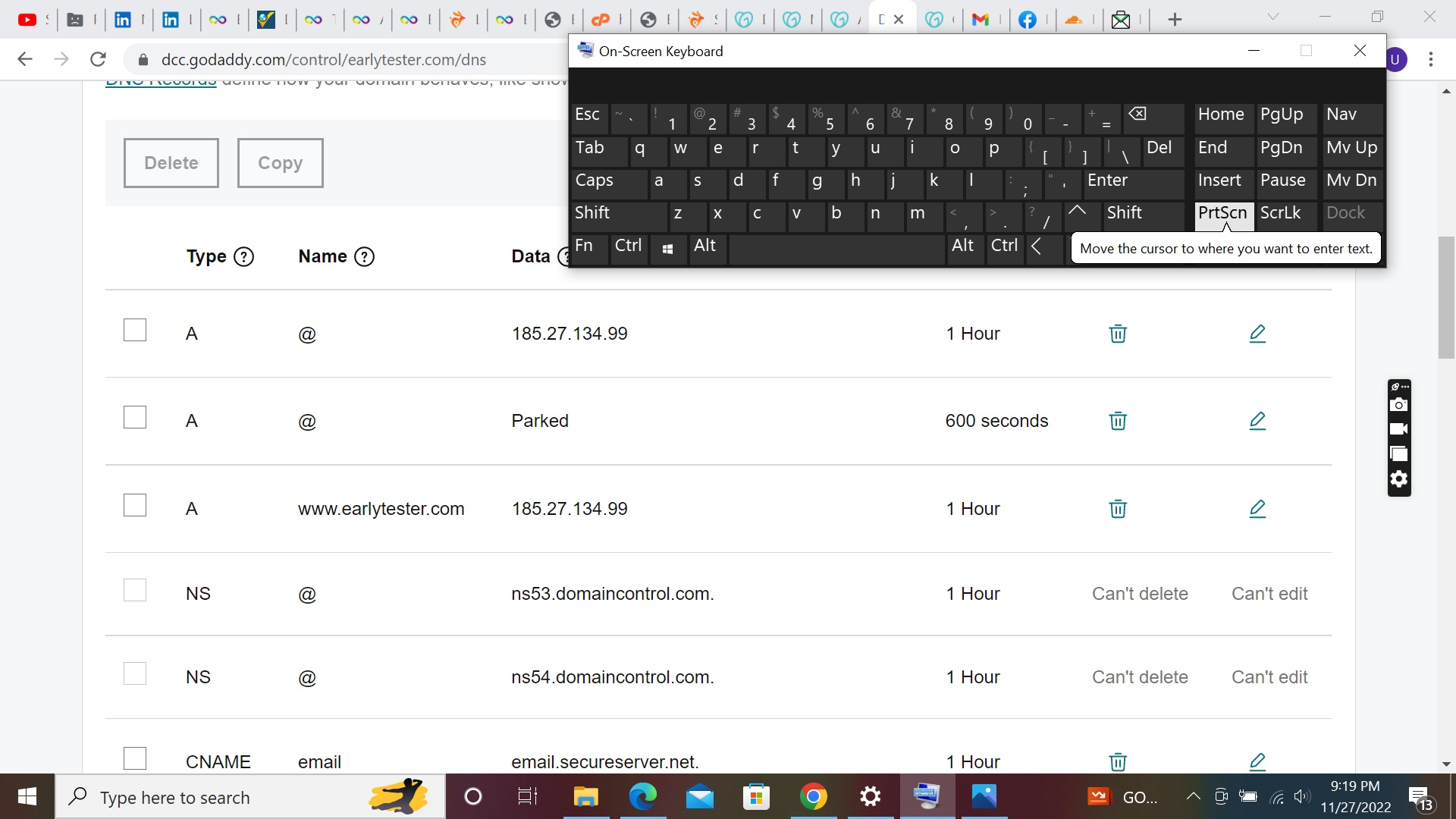This screenshot has width=1456, height=819.
Task: Edit the email CNAME record pencil icon
Action: click(x=1257, y=761)
